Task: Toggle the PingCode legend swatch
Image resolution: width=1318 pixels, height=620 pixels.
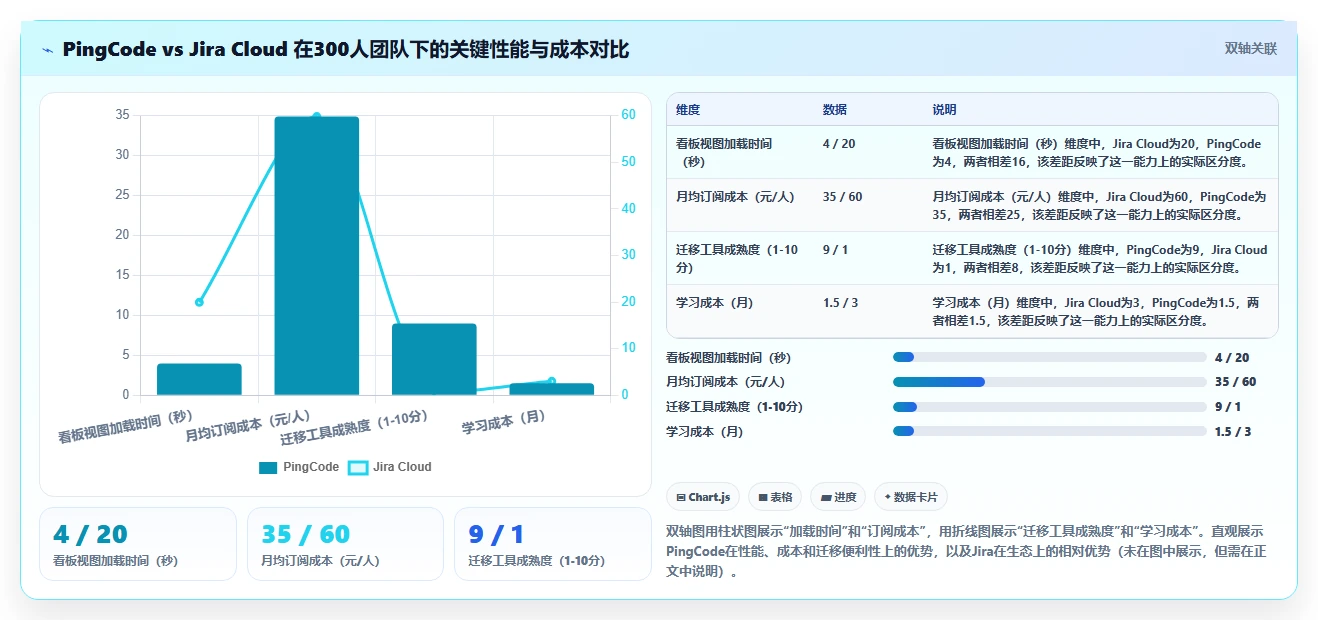Action: coord(268,467)
